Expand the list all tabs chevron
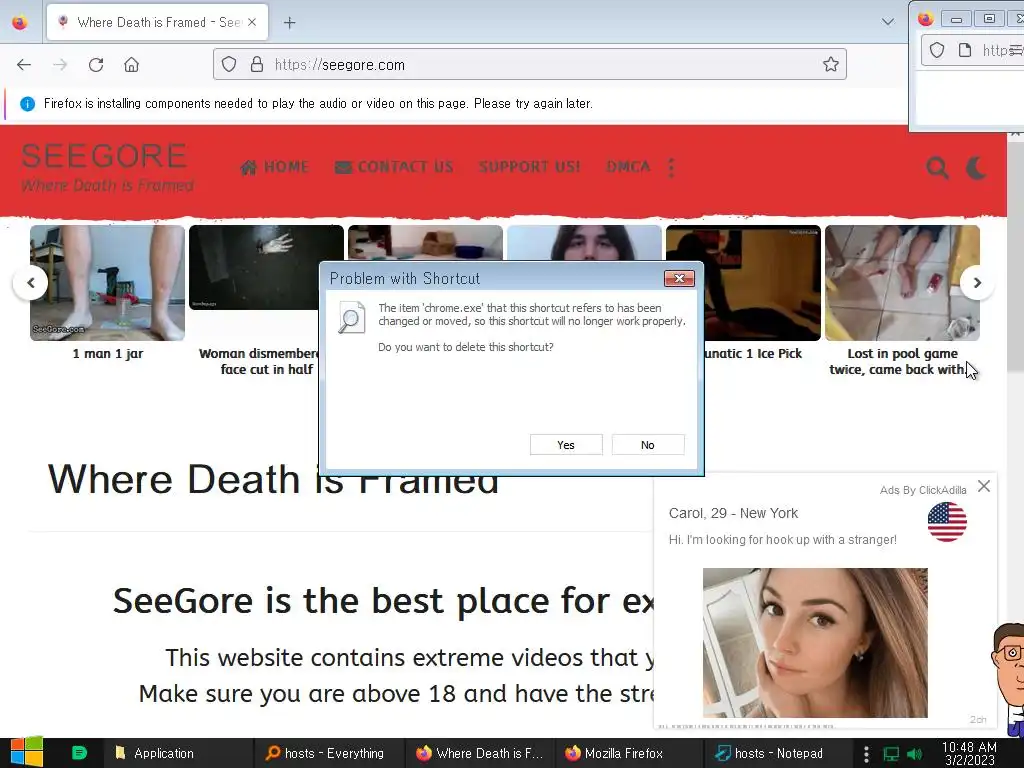The width and height of the screenshot is (1024, 768). (x=888, y=22)
